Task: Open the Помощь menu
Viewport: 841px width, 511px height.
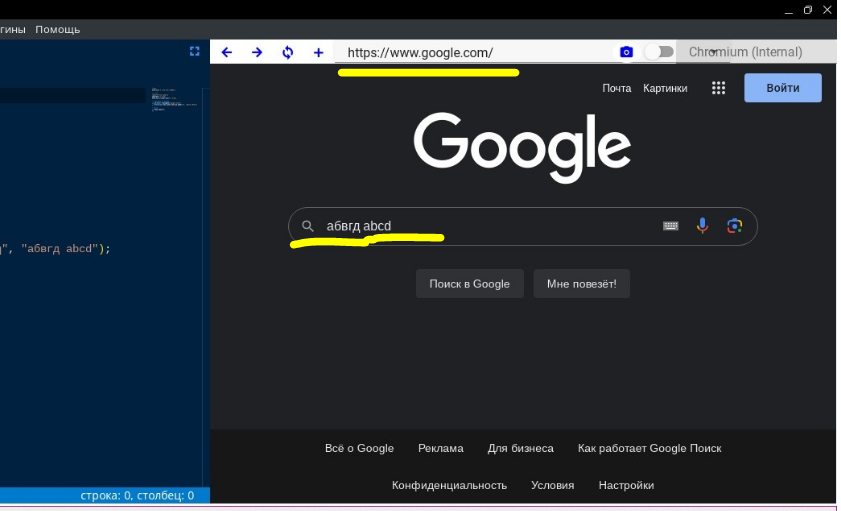Action: click(57, 29)
